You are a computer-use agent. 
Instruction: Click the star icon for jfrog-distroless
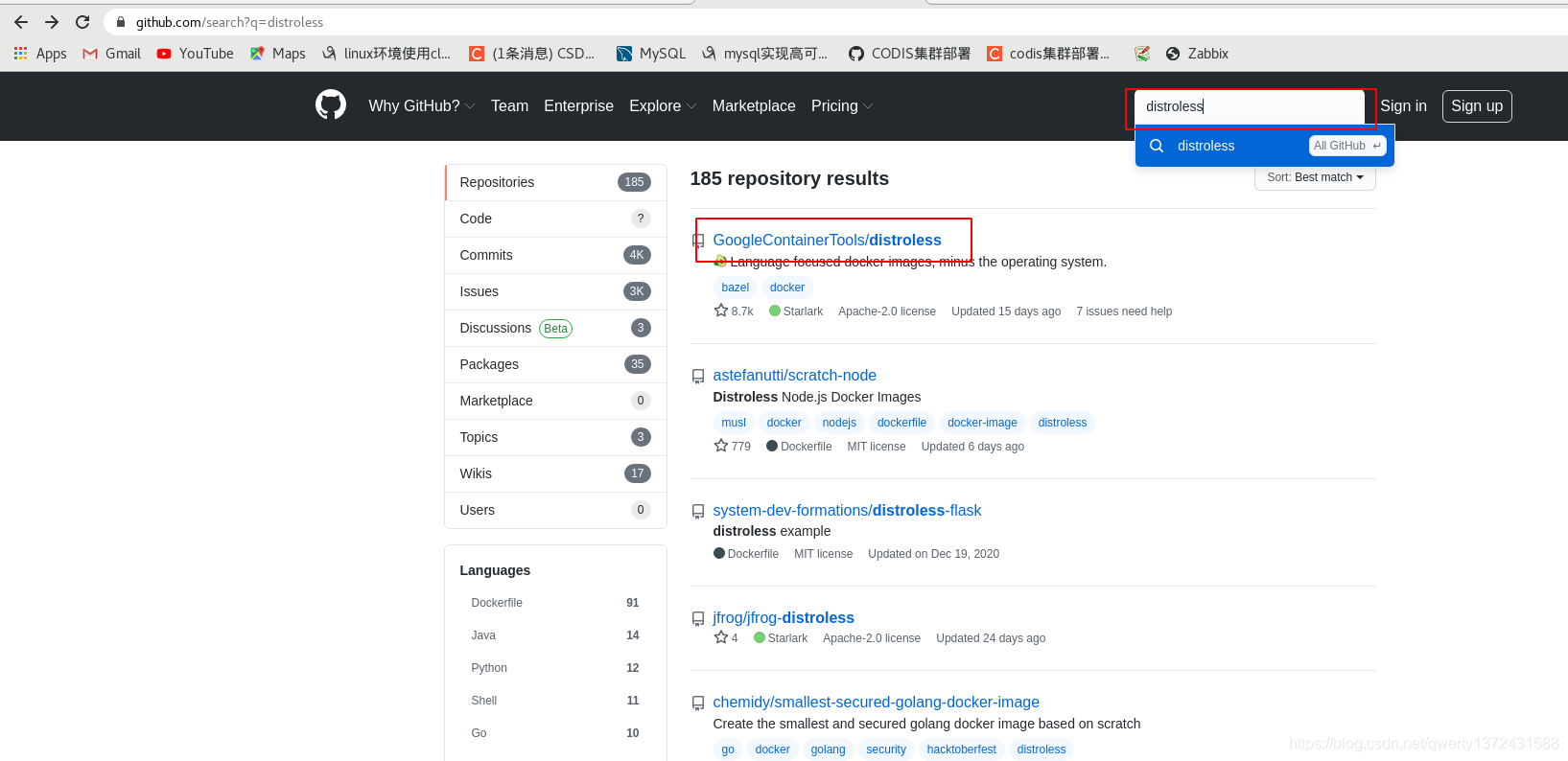click(x=721, y=637)
